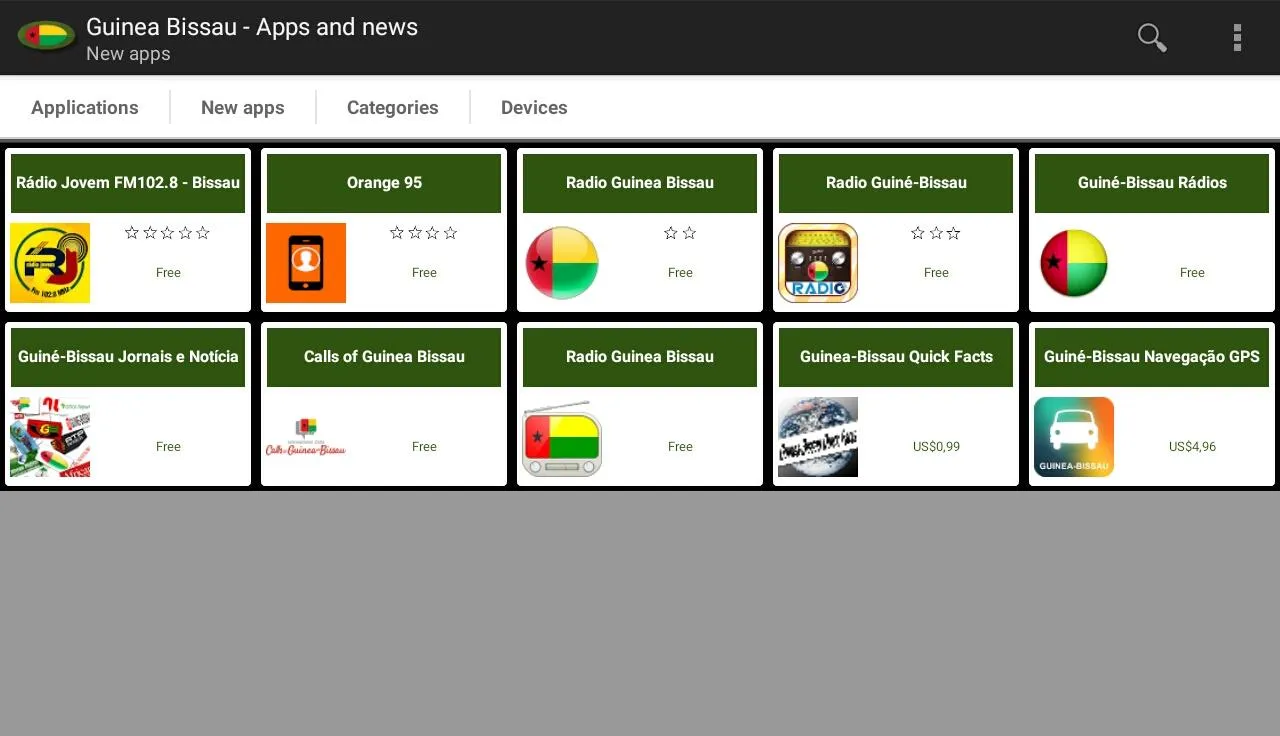Click the Free label of Guiné-Bissau Rádios

1192,273
